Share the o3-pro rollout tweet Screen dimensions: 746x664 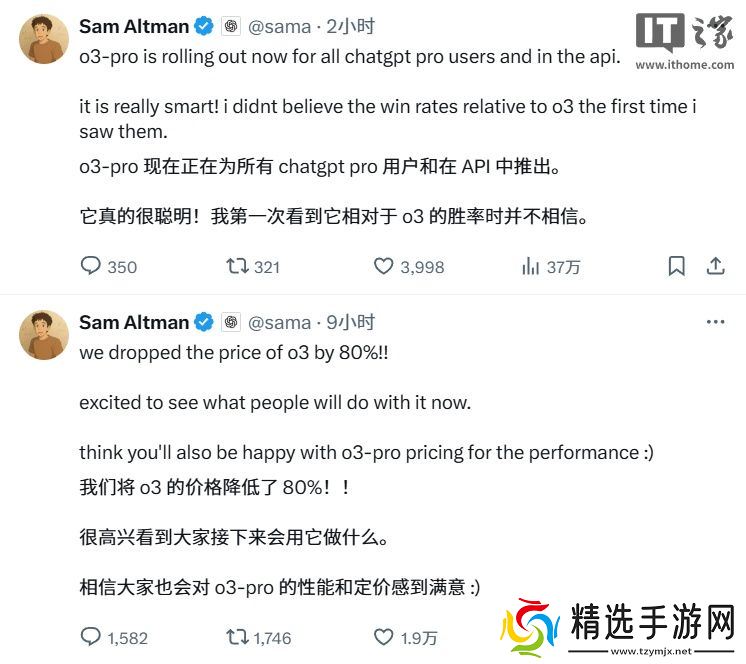tap(715, 266)
